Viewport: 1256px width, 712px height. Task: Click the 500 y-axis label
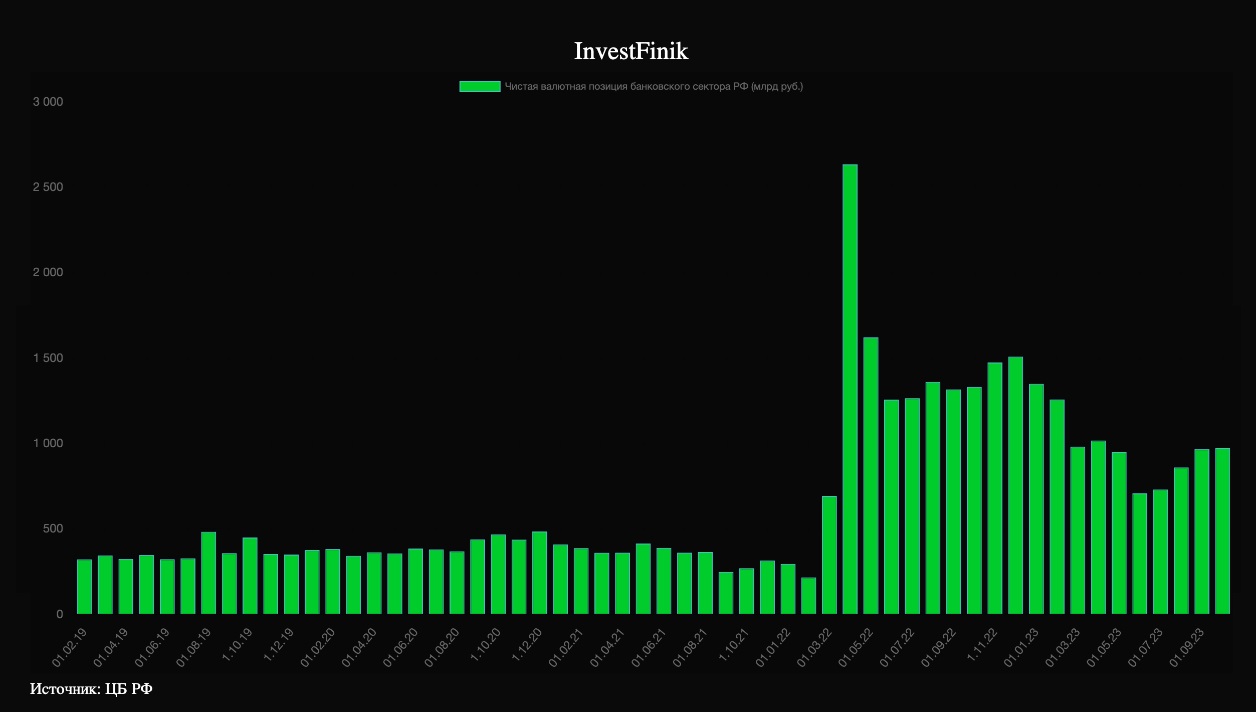[52, 528]
